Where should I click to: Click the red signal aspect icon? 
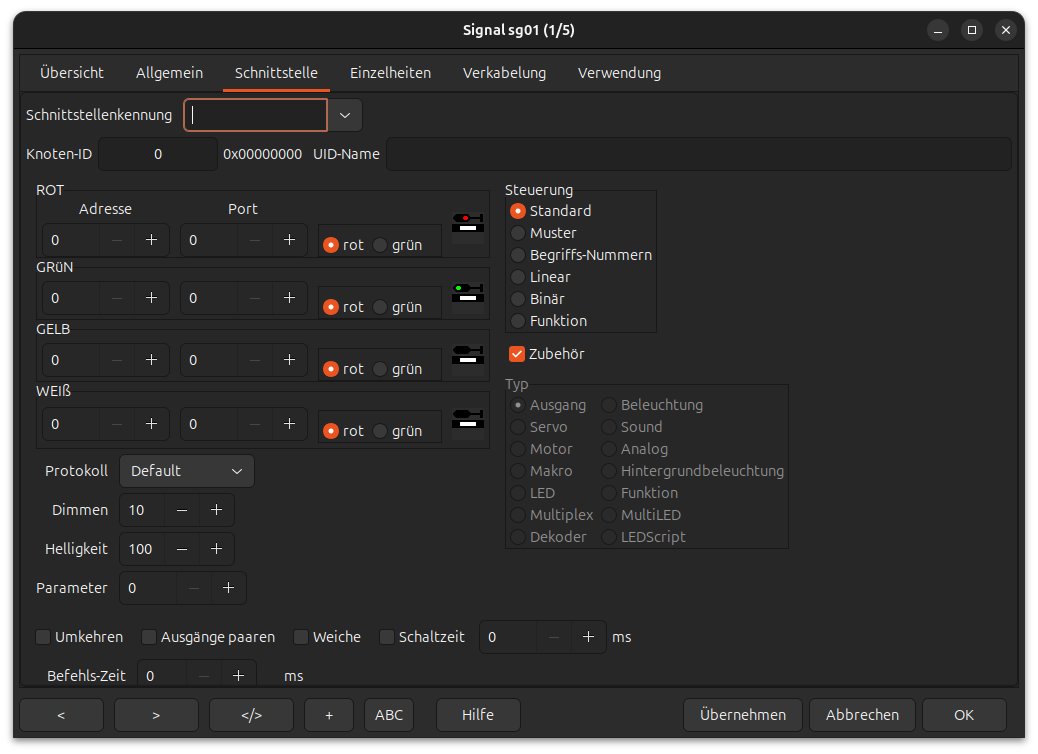click(x=467, y=226)
